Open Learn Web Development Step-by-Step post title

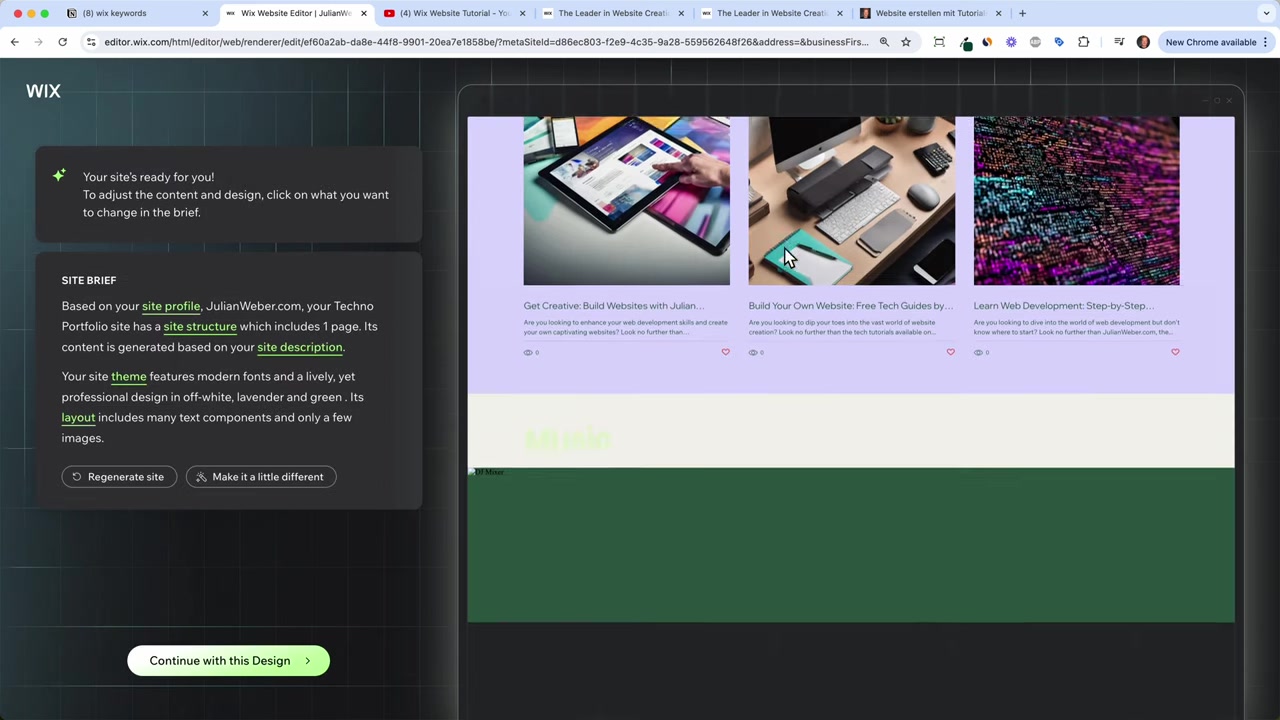[x=1064, y=306]
